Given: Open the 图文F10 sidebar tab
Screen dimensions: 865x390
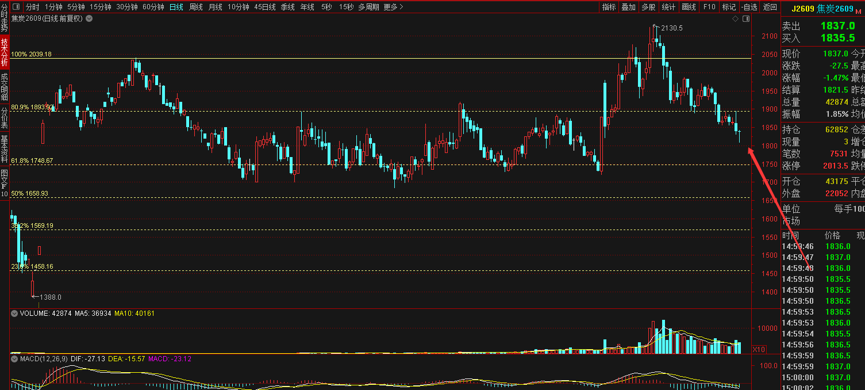Looking at the screenshot, I should pyautogui.click(x=4, y=183).
